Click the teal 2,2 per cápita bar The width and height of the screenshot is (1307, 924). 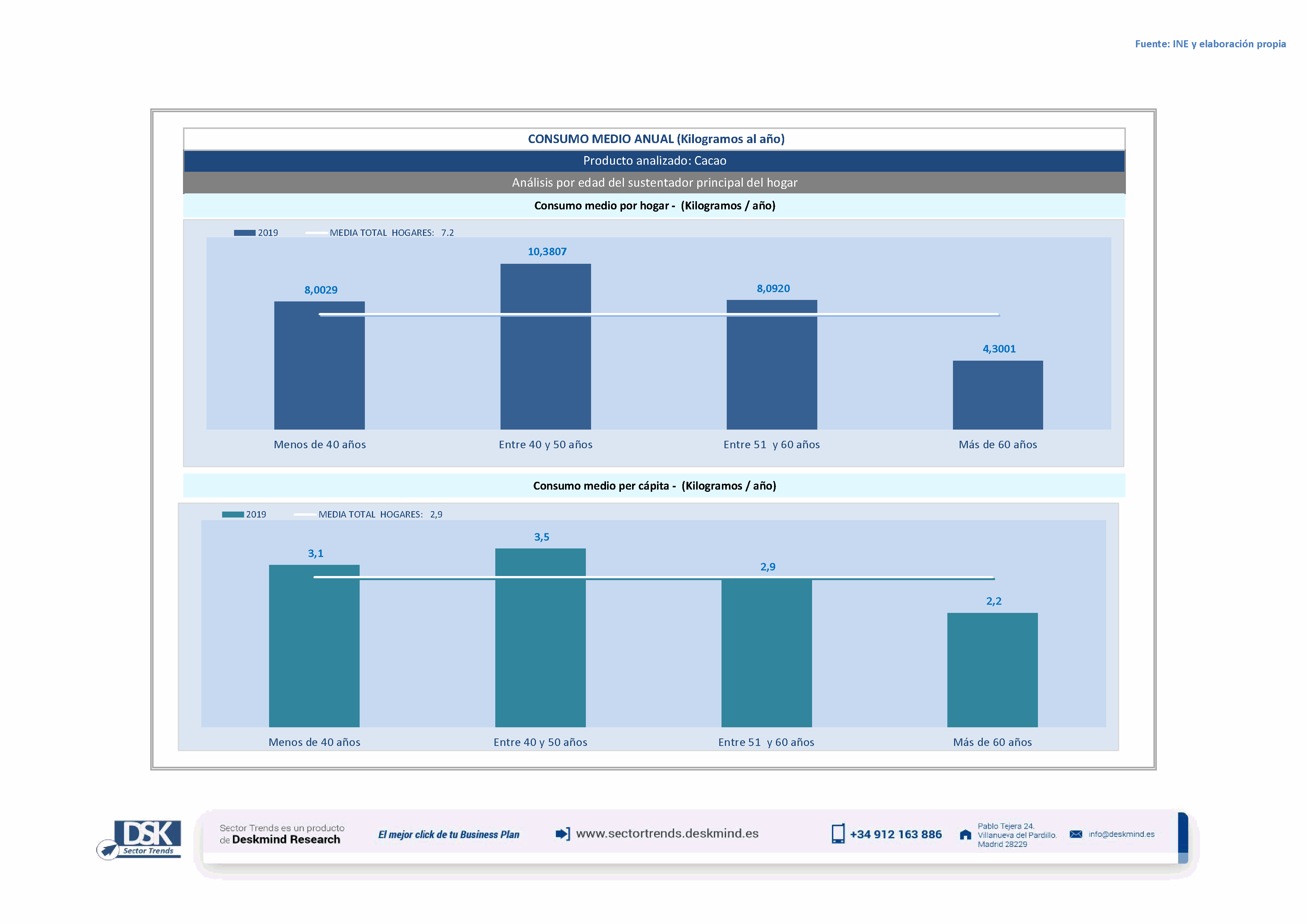click(992, 670)
